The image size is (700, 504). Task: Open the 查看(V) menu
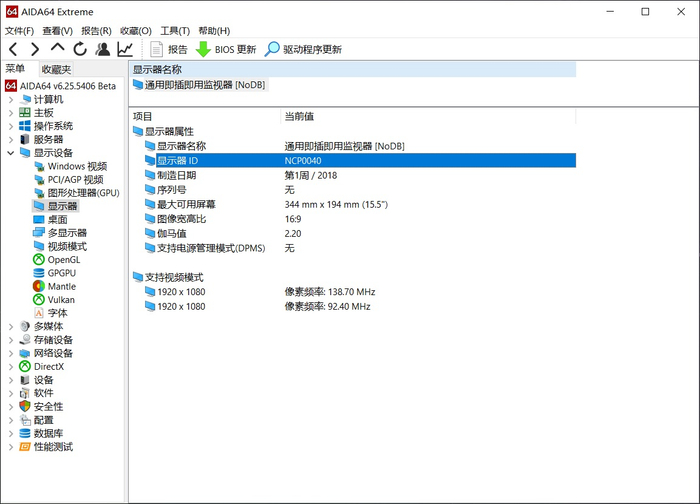tap(58, 31)
